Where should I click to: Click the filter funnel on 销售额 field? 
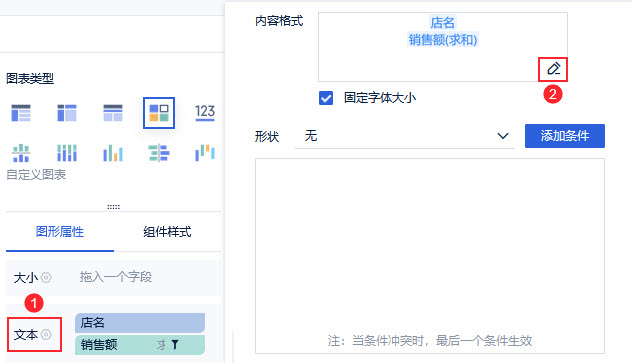(175, 344)
